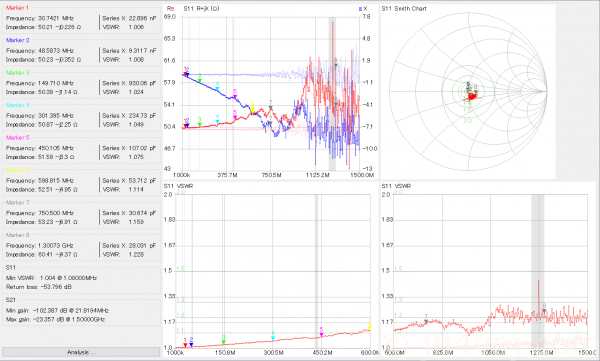Pick yellow marker 6 on R+jX chart
The height and width of the screenshot is (361, 600).
(253, 111)
